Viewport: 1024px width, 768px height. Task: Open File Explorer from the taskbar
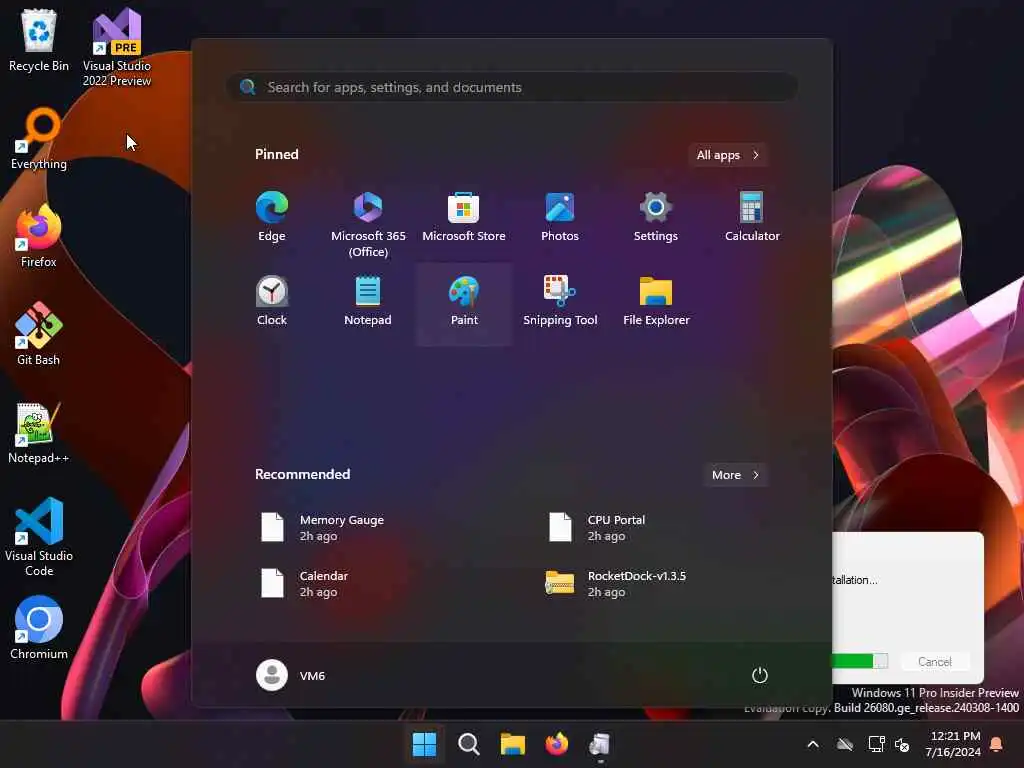click(x=513, y=744)
